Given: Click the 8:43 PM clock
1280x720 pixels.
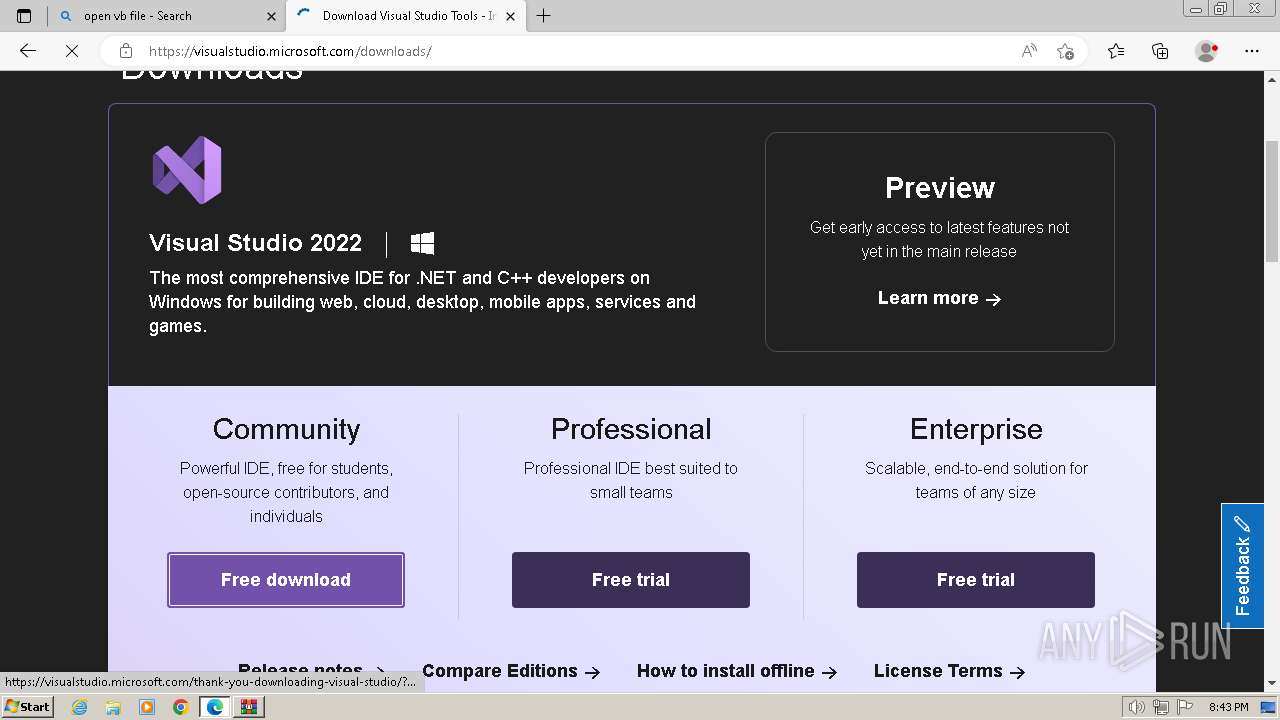Looking at the screenshot, I should (1229, 707).
